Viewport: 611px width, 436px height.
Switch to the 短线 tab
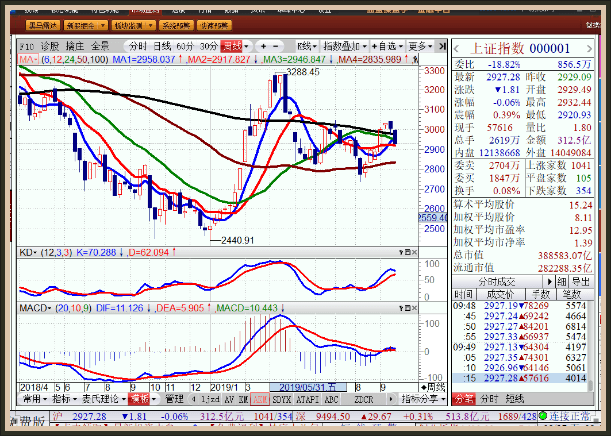point(514,399)
